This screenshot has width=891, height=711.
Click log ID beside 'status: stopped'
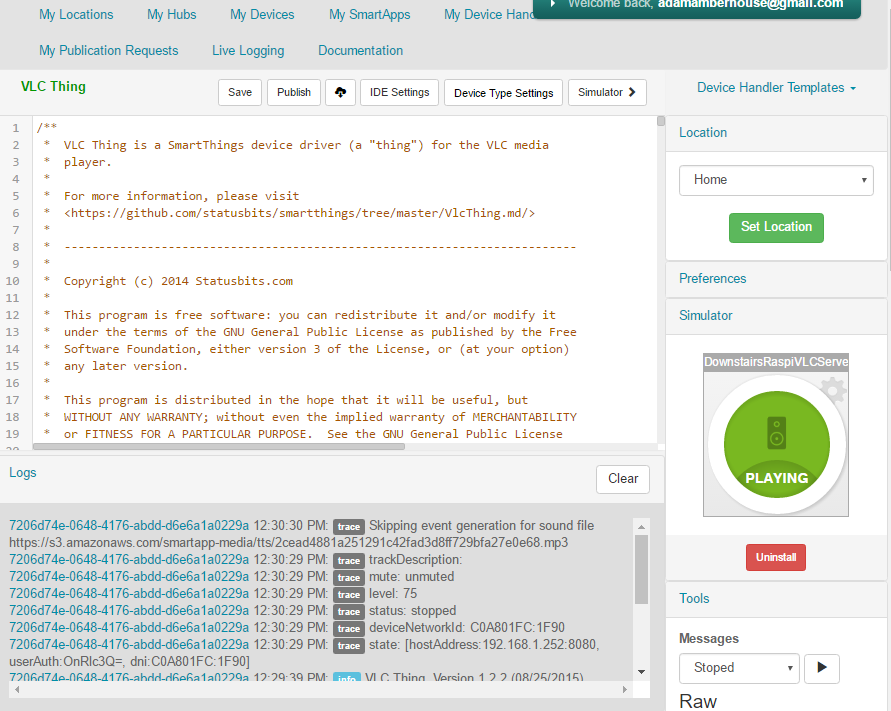[x=129, y=611]
